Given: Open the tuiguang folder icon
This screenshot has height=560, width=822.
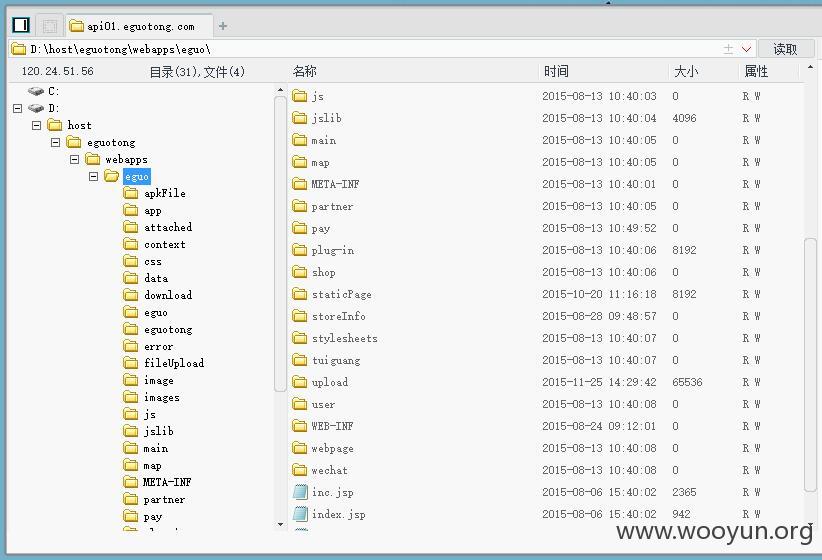Looking at the screenshot, I should pyautogui.click(x=299, y=360).
